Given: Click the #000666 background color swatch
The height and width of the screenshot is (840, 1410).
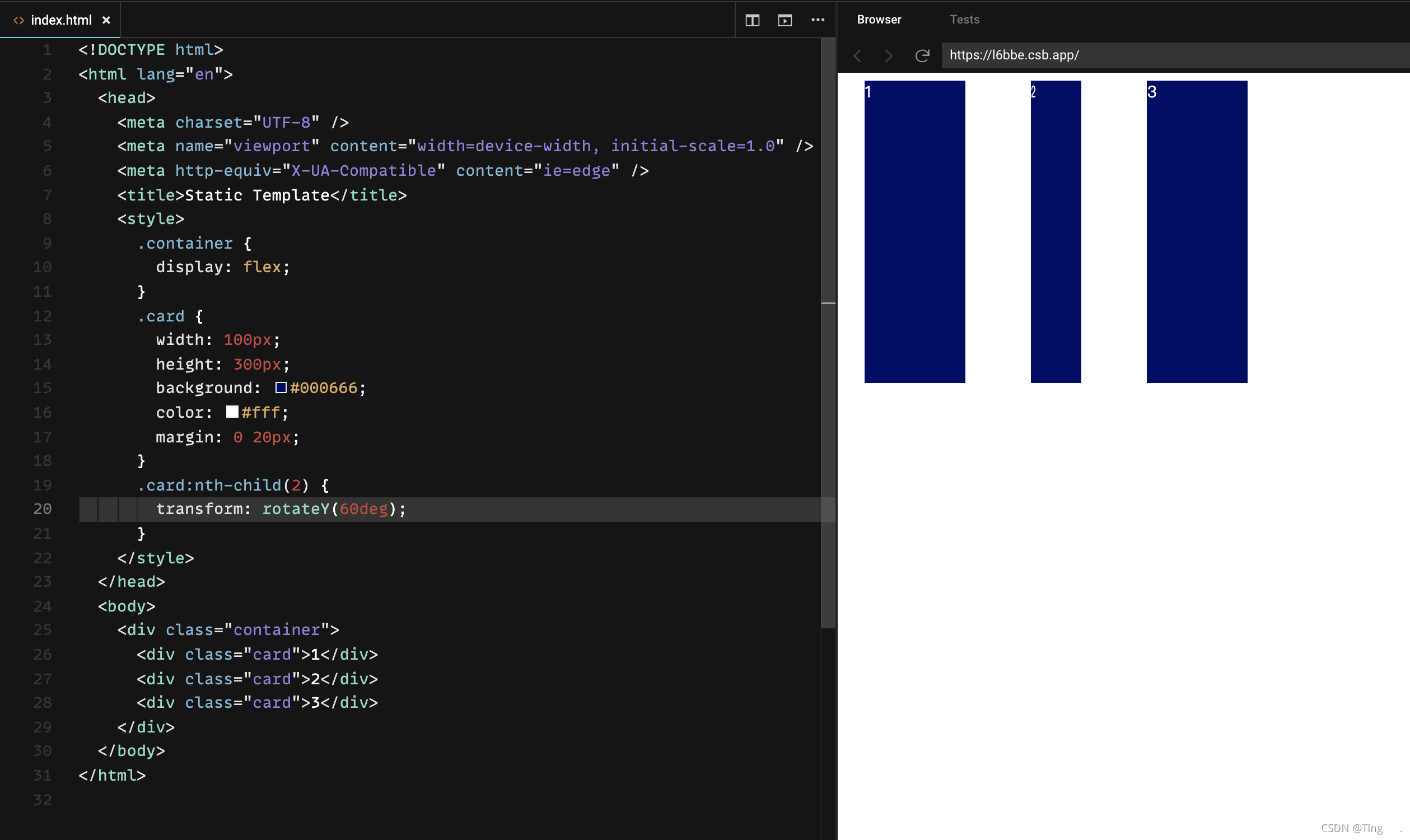Looking at the screenshot, I should pyautogui.click(x=281, y=388).
